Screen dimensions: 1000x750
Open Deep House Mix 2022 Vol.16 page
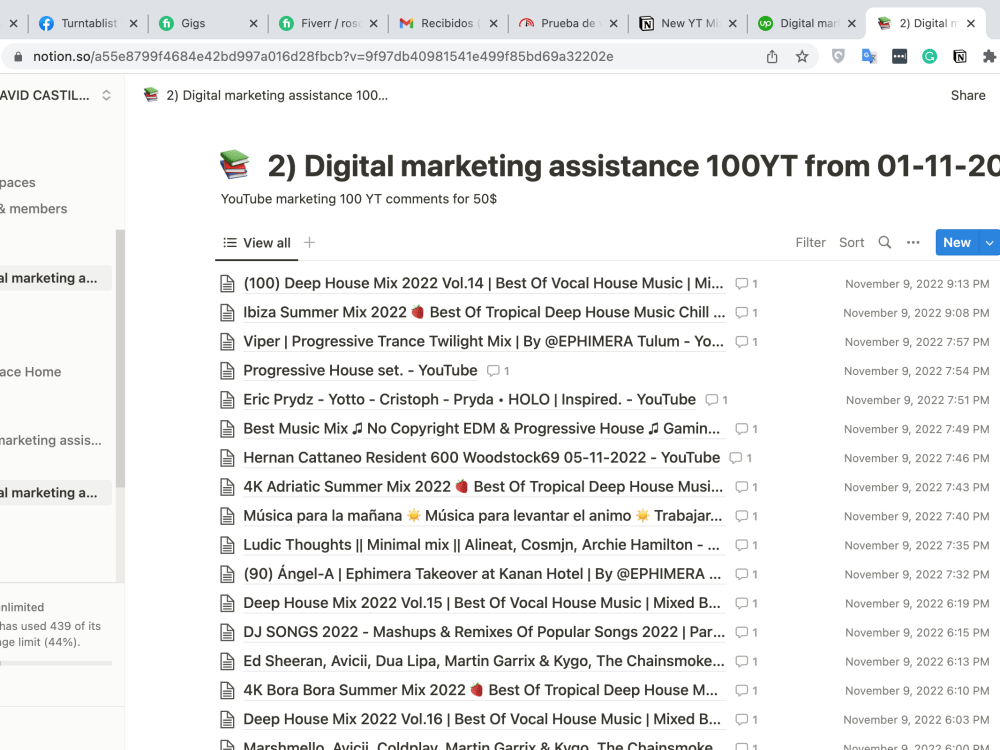(482, 719)
